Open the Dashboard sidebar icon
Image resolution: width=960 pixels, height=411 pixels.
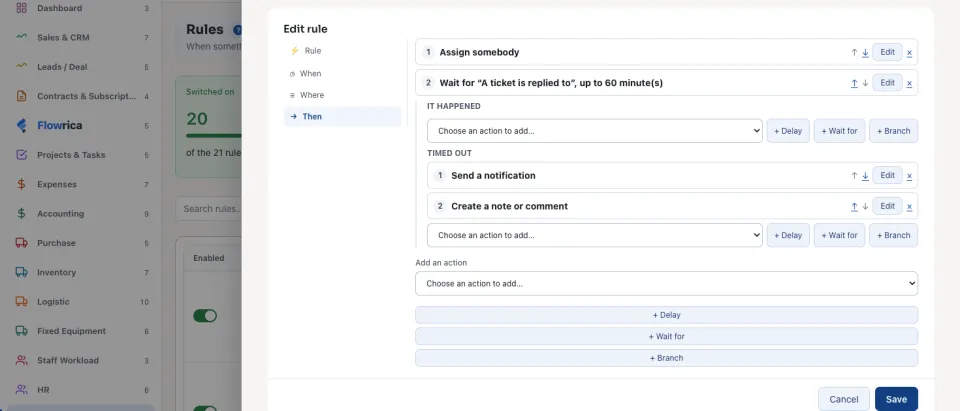pyautogui.click(x=21, y=8)
